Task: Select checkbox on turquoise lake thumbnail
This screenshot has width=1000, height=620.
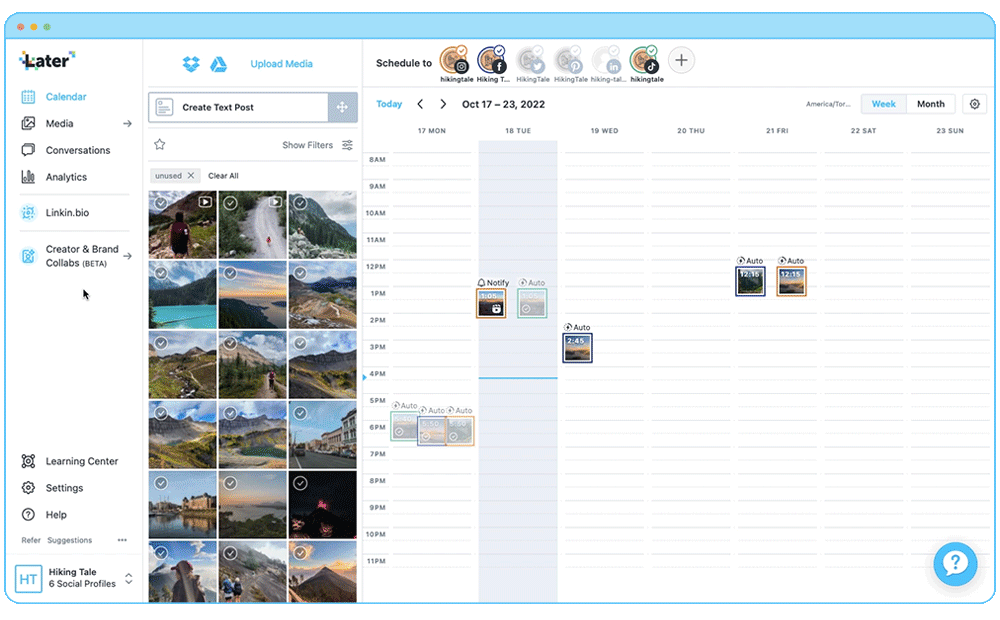Action: 161,273
